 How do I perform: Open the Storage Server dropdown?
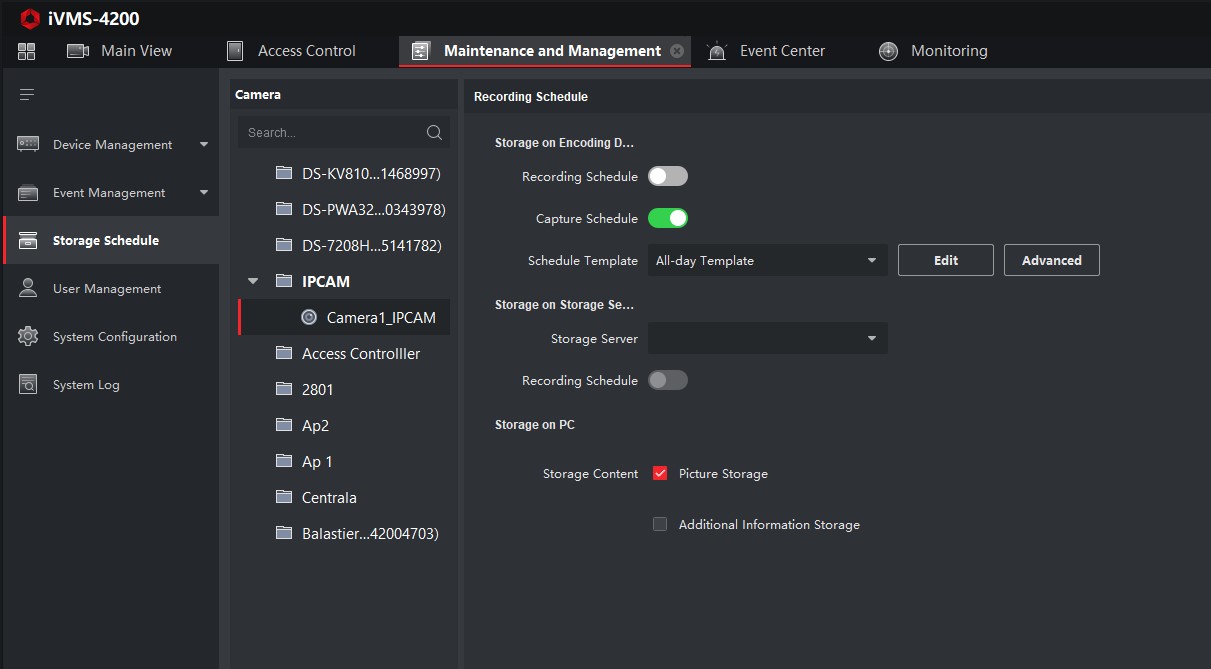[767, 339]
